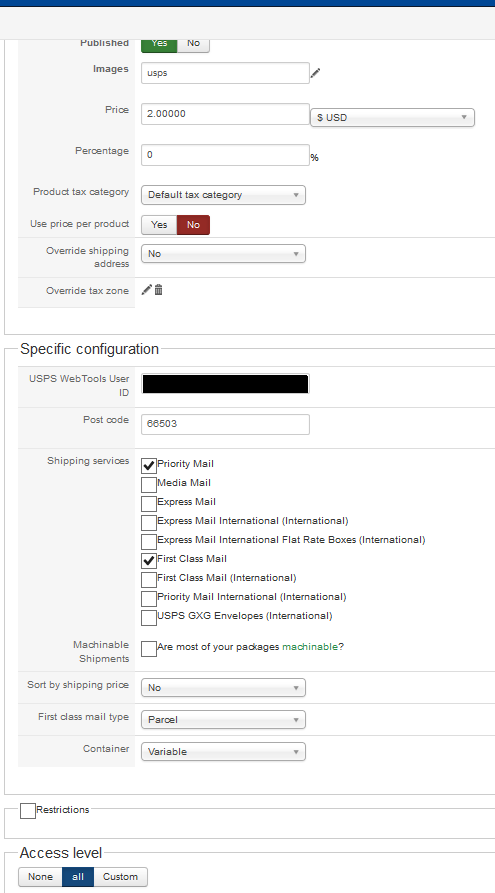Click into the Post code field
This screenshot has height=893, width=495.
226,424
